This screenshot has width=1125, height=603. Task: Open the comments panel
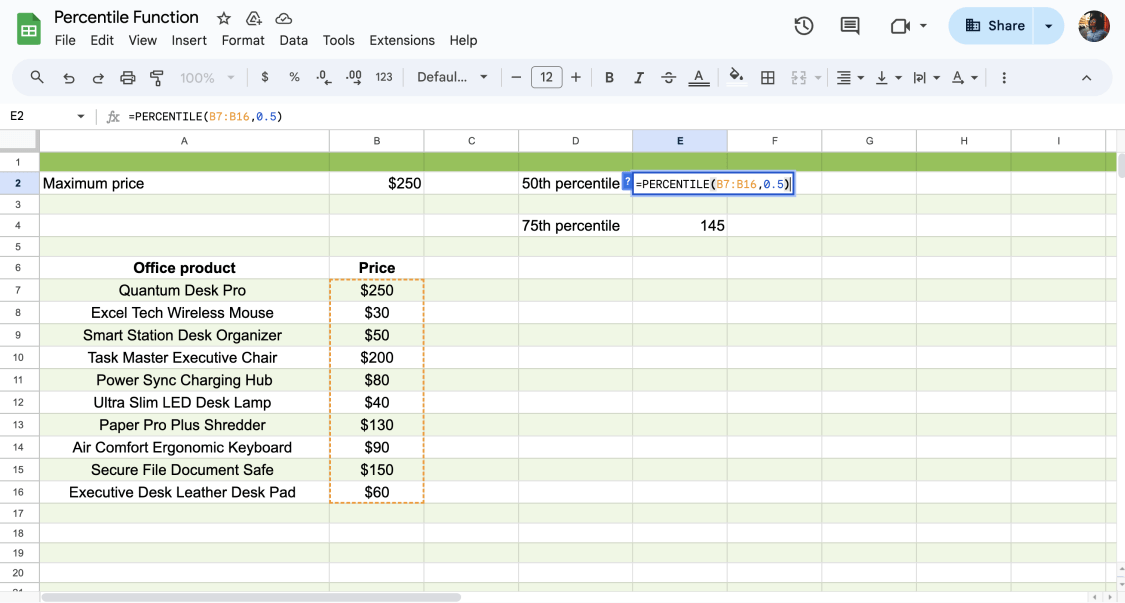click(849, 26)
